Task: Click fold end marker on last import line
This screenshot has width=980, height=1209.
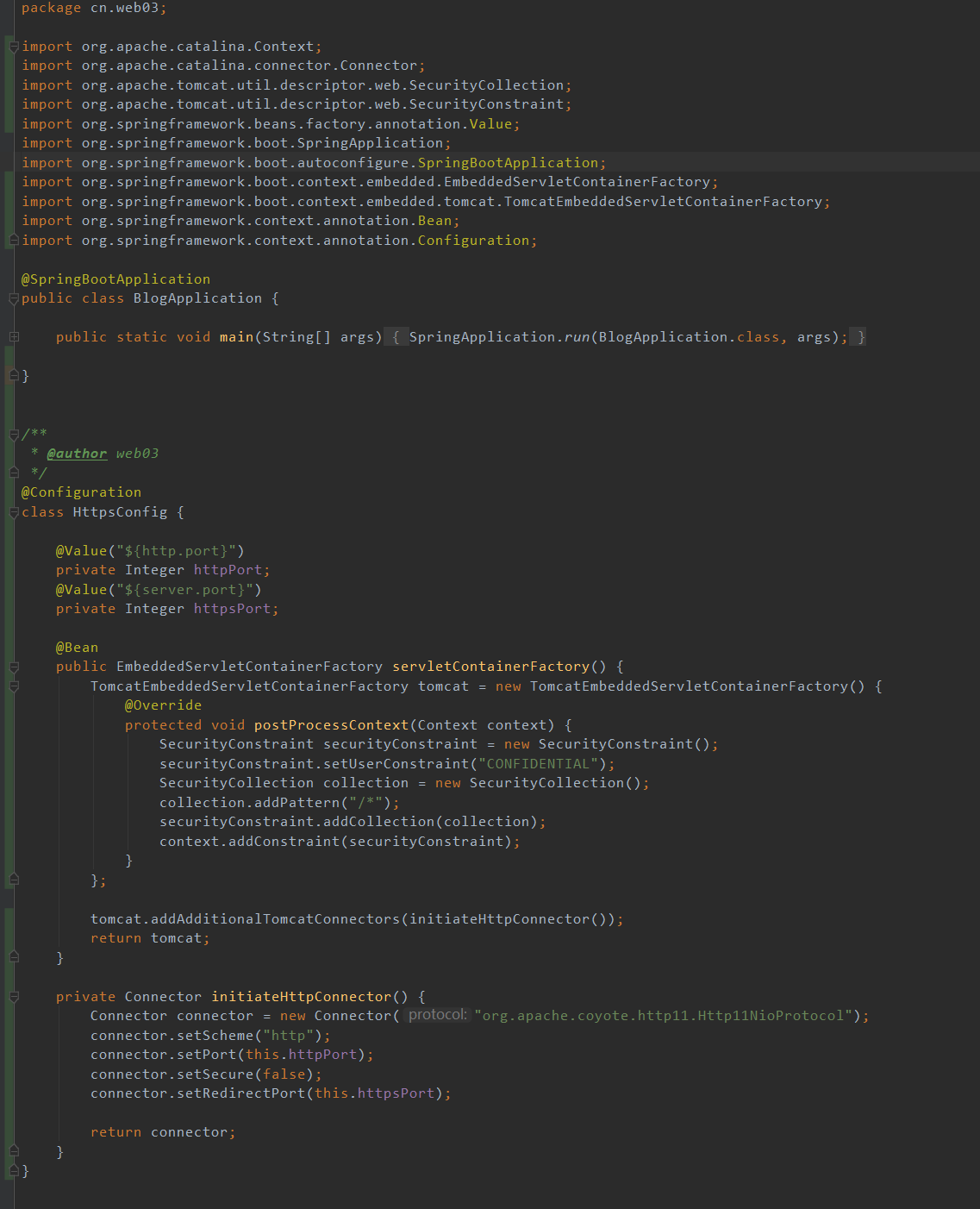Action: (14, 240)
